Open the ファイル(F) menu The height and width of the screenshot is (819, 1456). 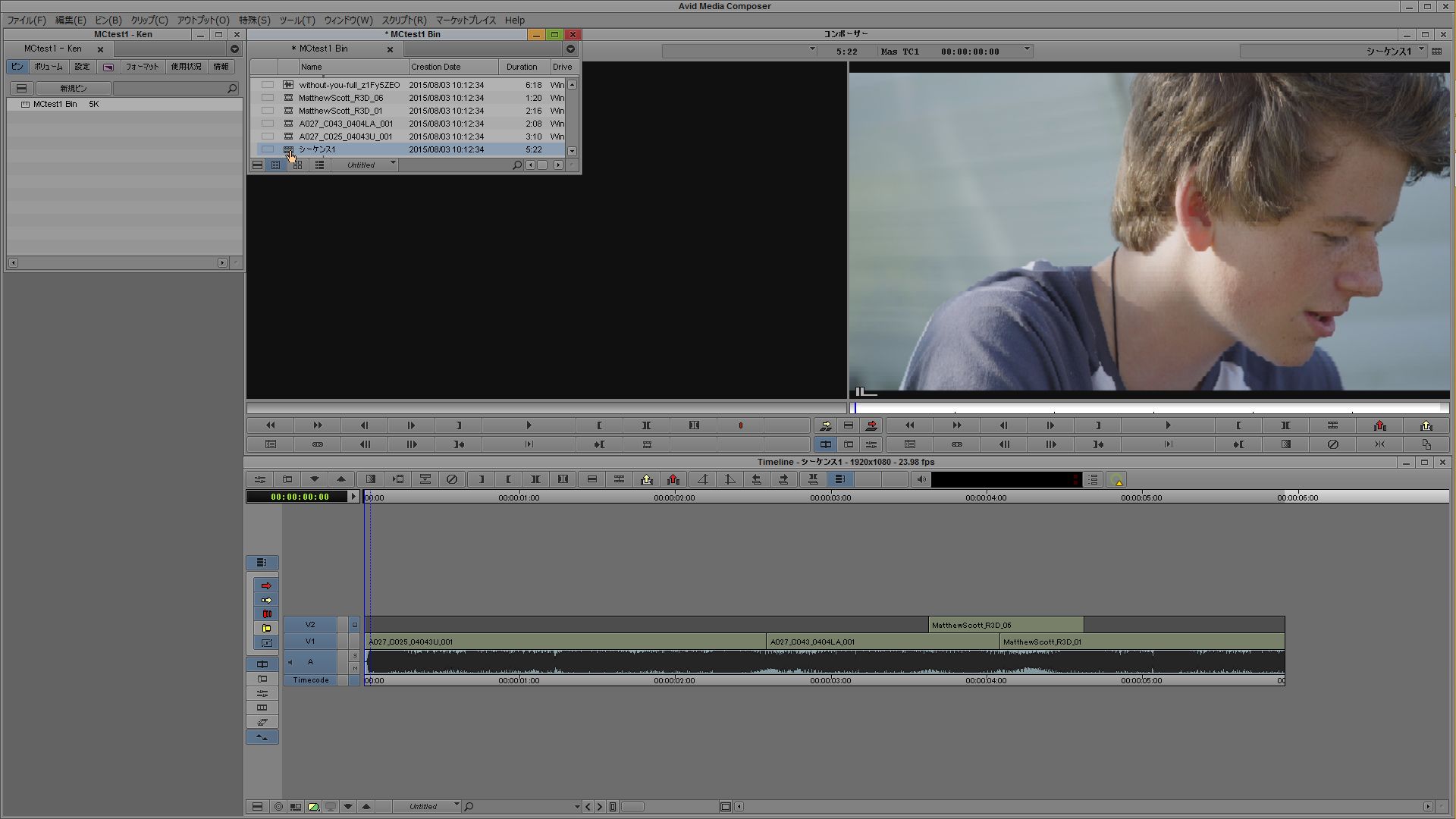27,20
